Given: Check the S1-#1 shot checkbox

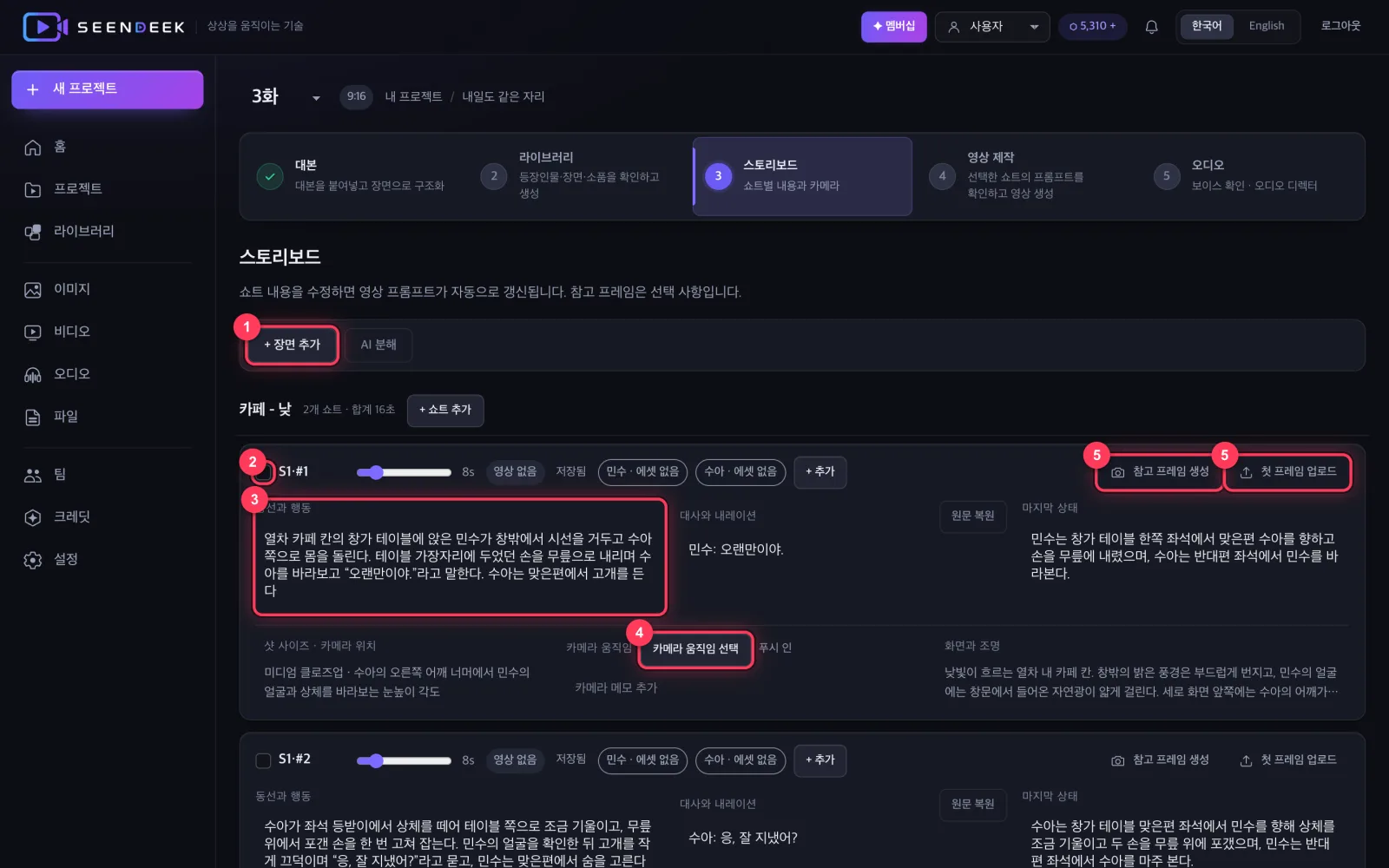Looking at the screenshot, I should coord(263,472).
